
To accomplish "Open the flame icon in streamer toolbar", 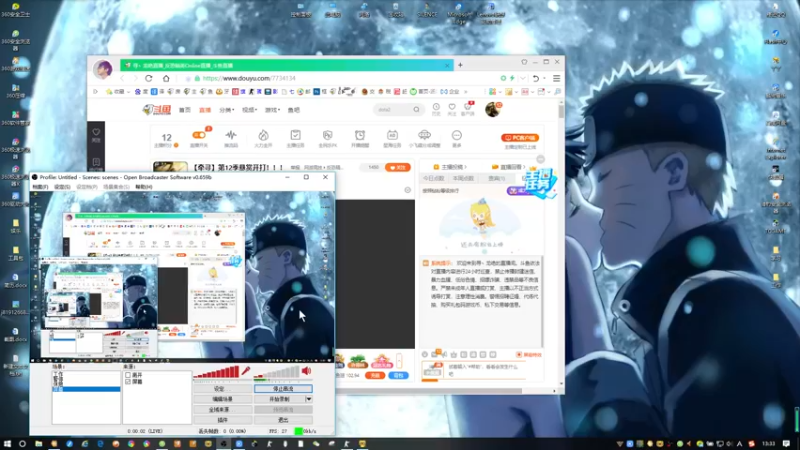I will click(263, 135).
